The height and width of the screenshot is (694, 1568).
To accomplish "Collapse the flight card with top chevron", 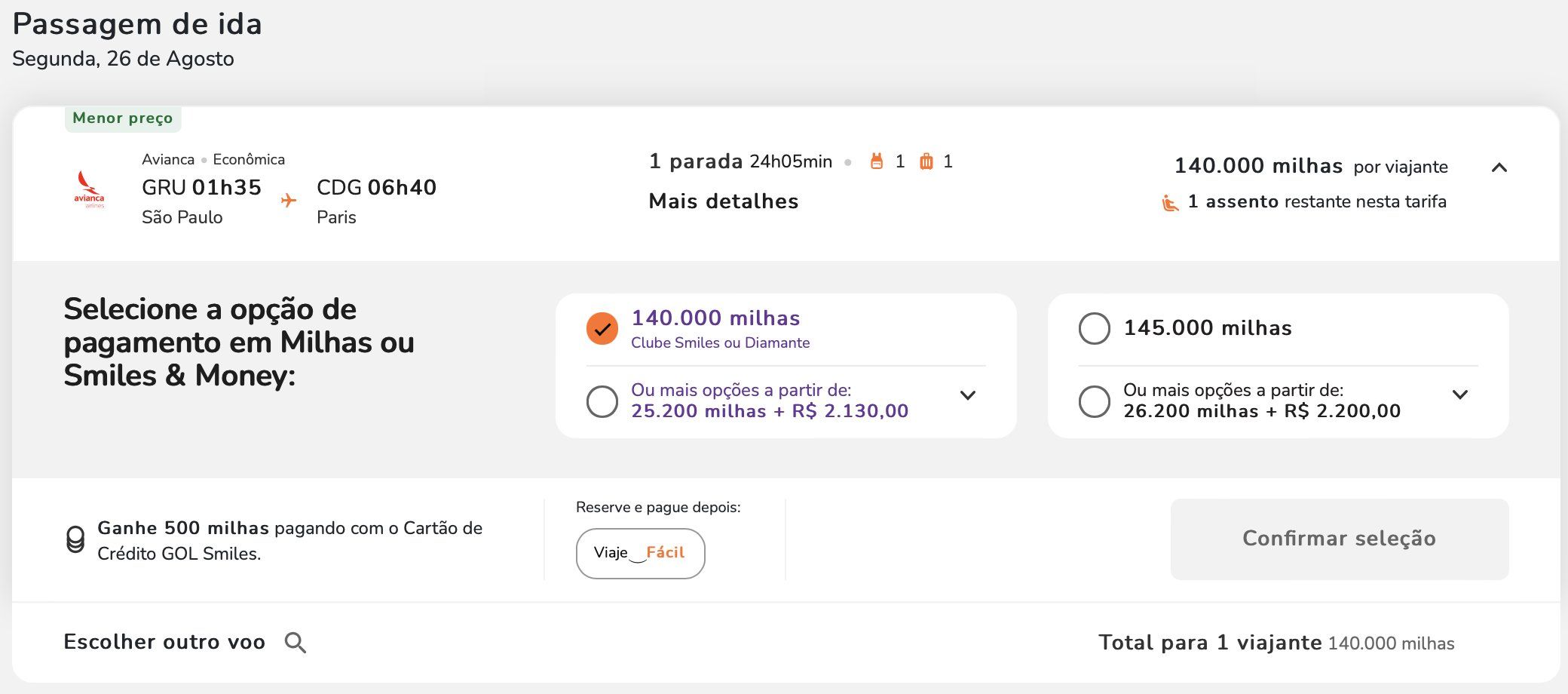I will pyautogui.click(x=1499, y=167).
